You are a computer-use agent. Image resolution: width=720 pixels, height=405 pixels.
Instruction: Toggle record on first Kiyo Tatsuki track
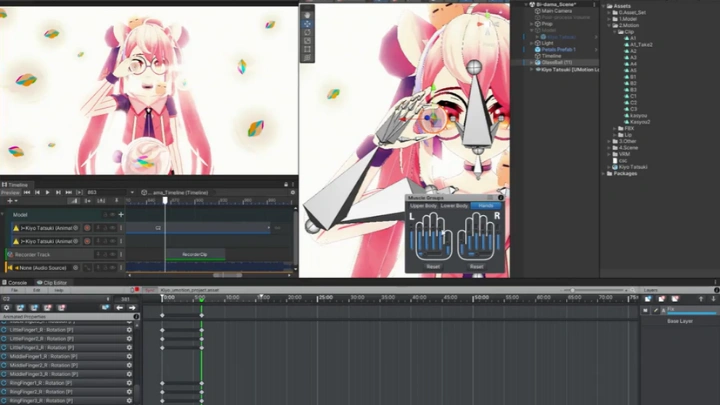click(x=87, y=228)
